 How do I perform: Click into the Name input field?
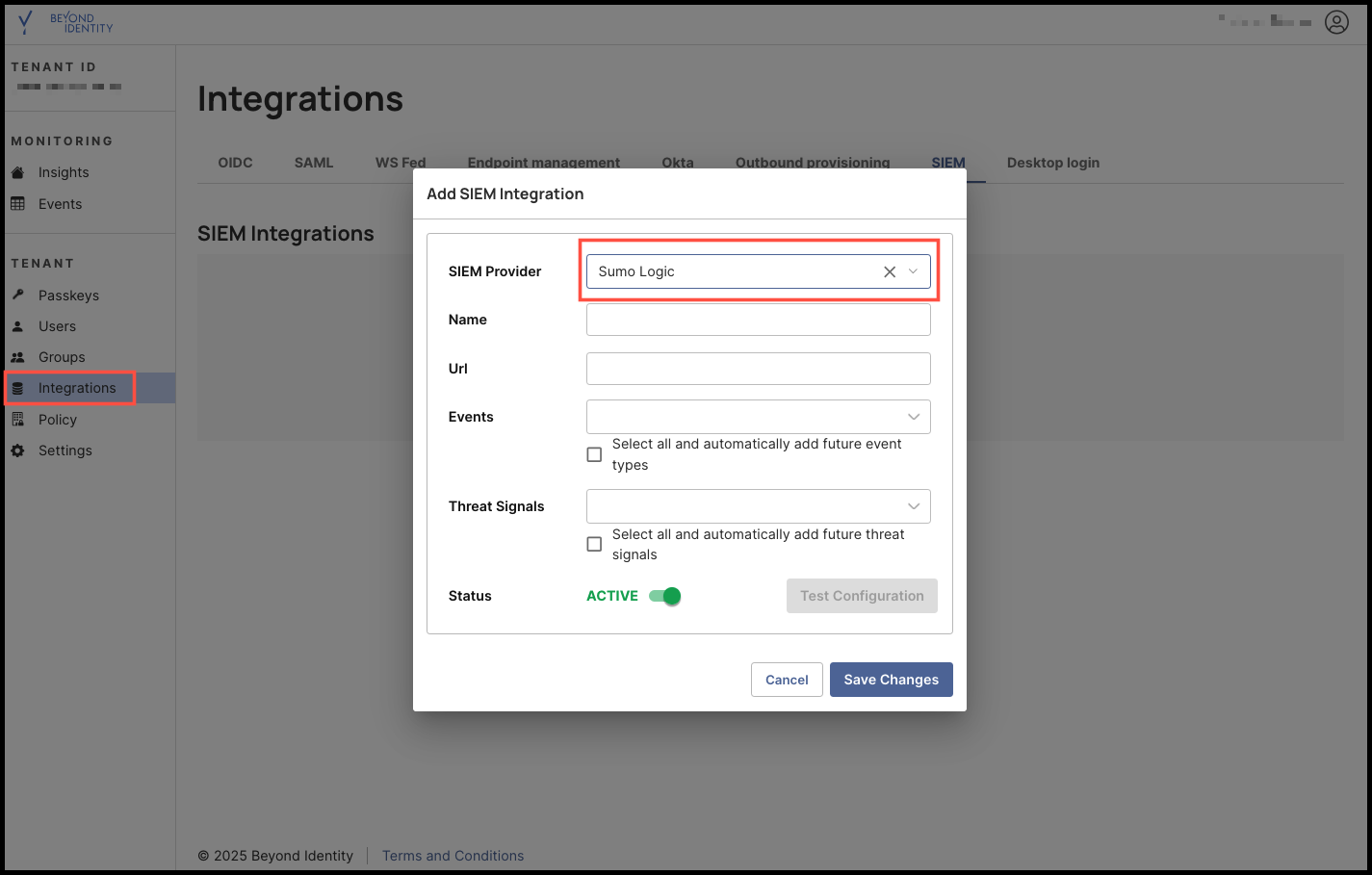[x=758, y=320]
